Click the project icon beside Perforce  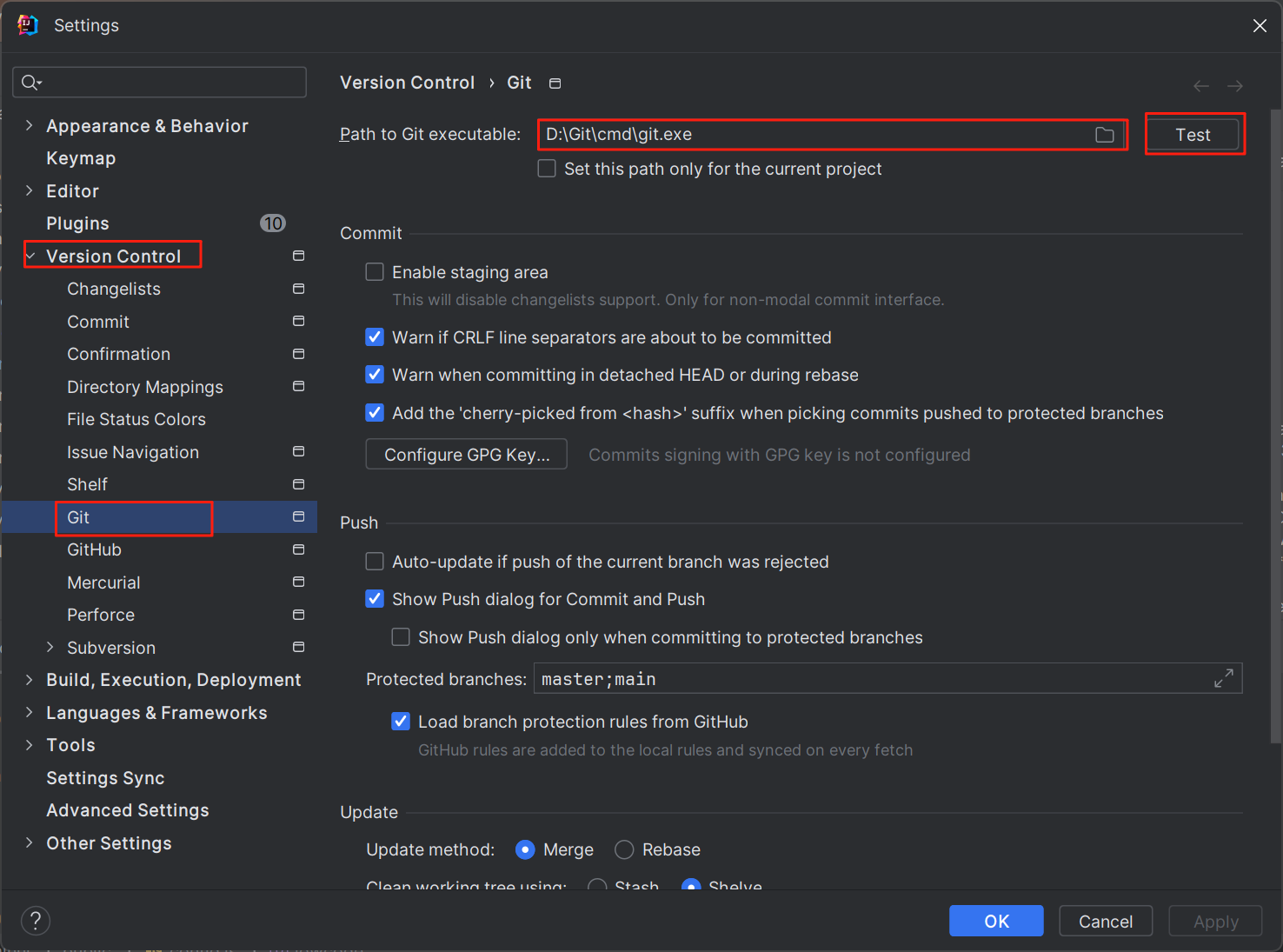click(x=299, y=615)
